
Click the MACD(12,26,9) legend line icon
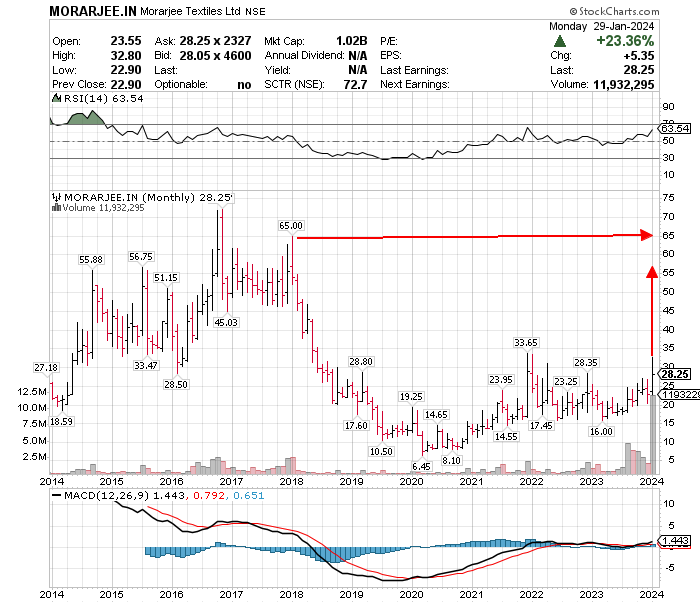(x=57, y=495)
